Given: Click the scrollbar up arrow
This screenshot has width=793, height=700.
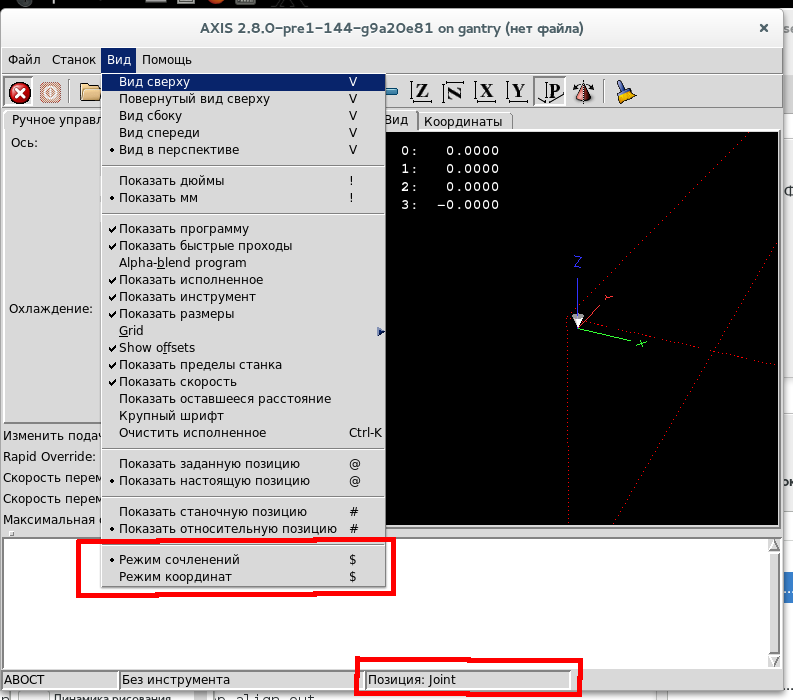Looking at the screenshot, I should click(774, 545).
